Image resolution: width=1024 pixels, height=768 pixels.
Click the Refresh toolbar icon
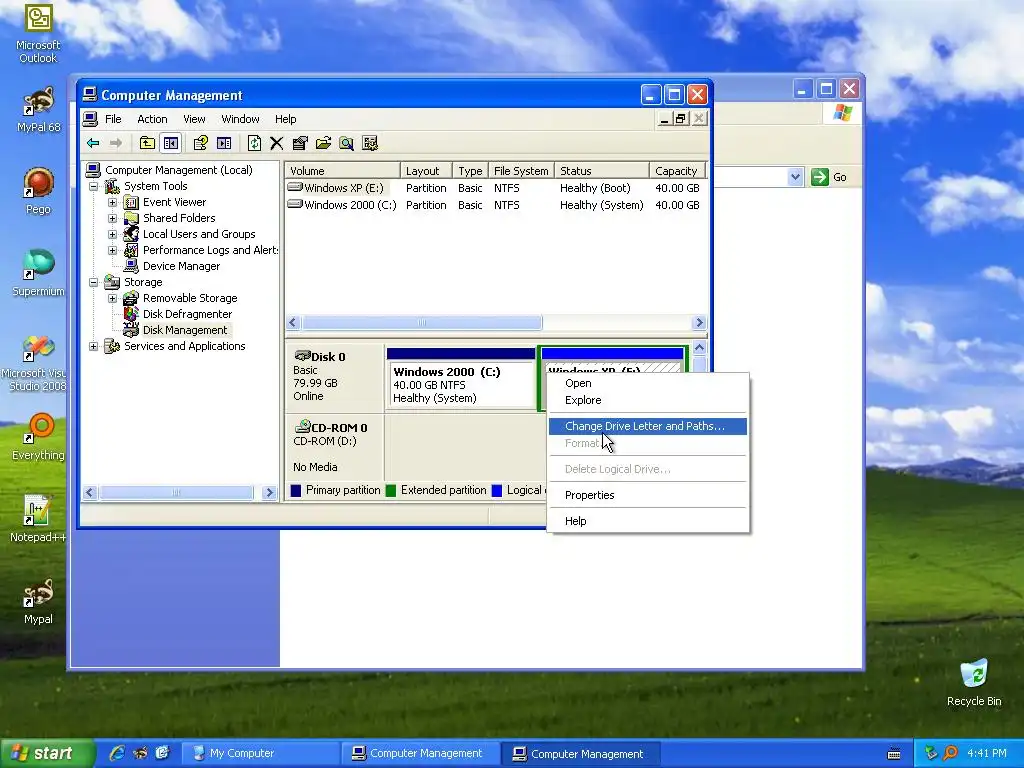click(x=254, y=143)
